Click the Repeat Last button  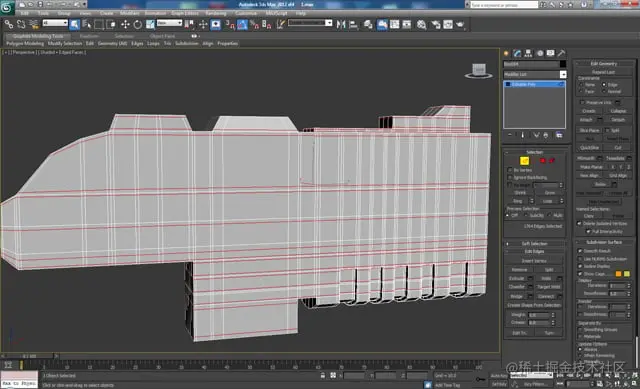pos(604,72)
